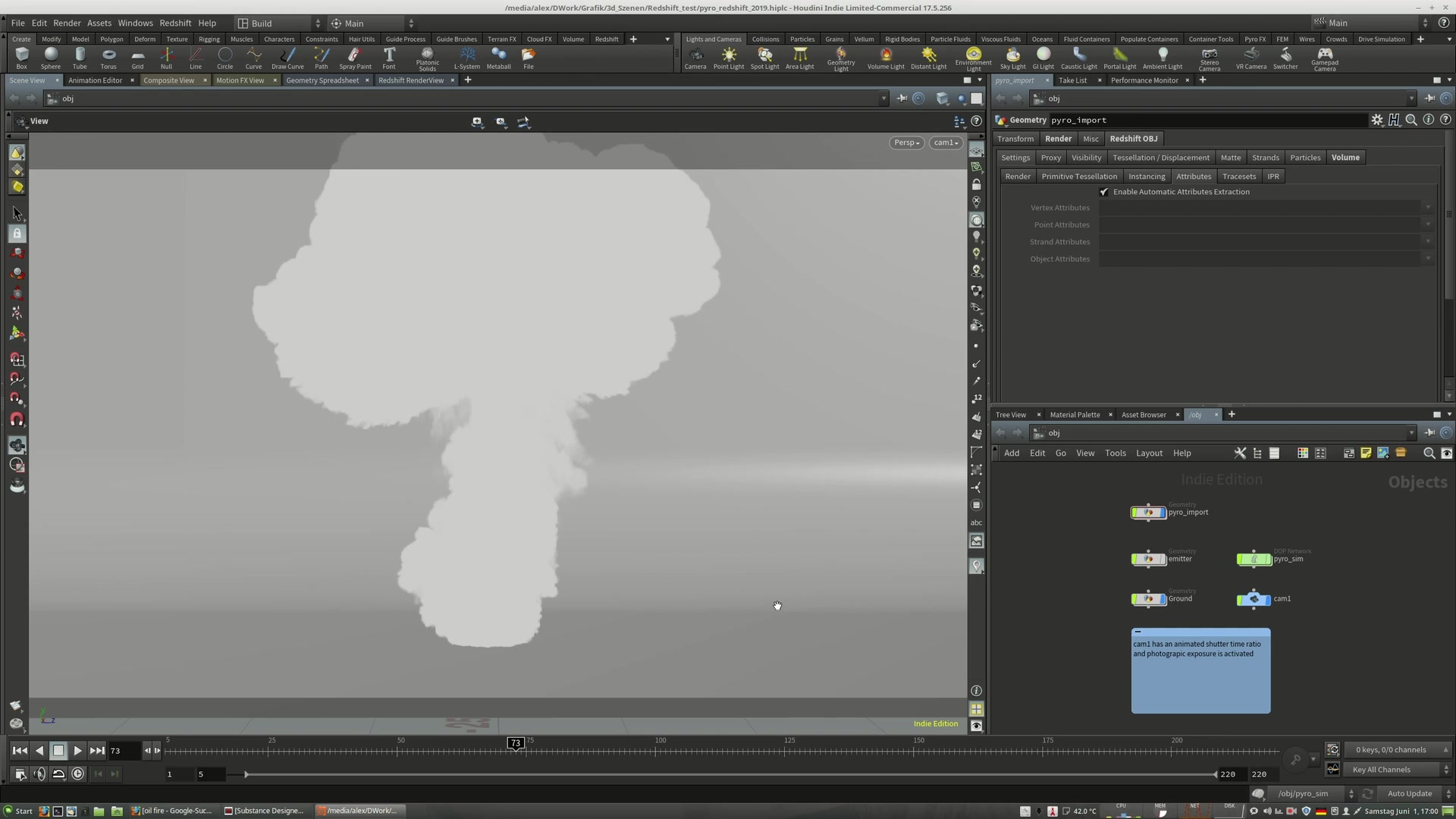
Task: Add a Point Light from the Lights shelf
Action: [728, 57]
